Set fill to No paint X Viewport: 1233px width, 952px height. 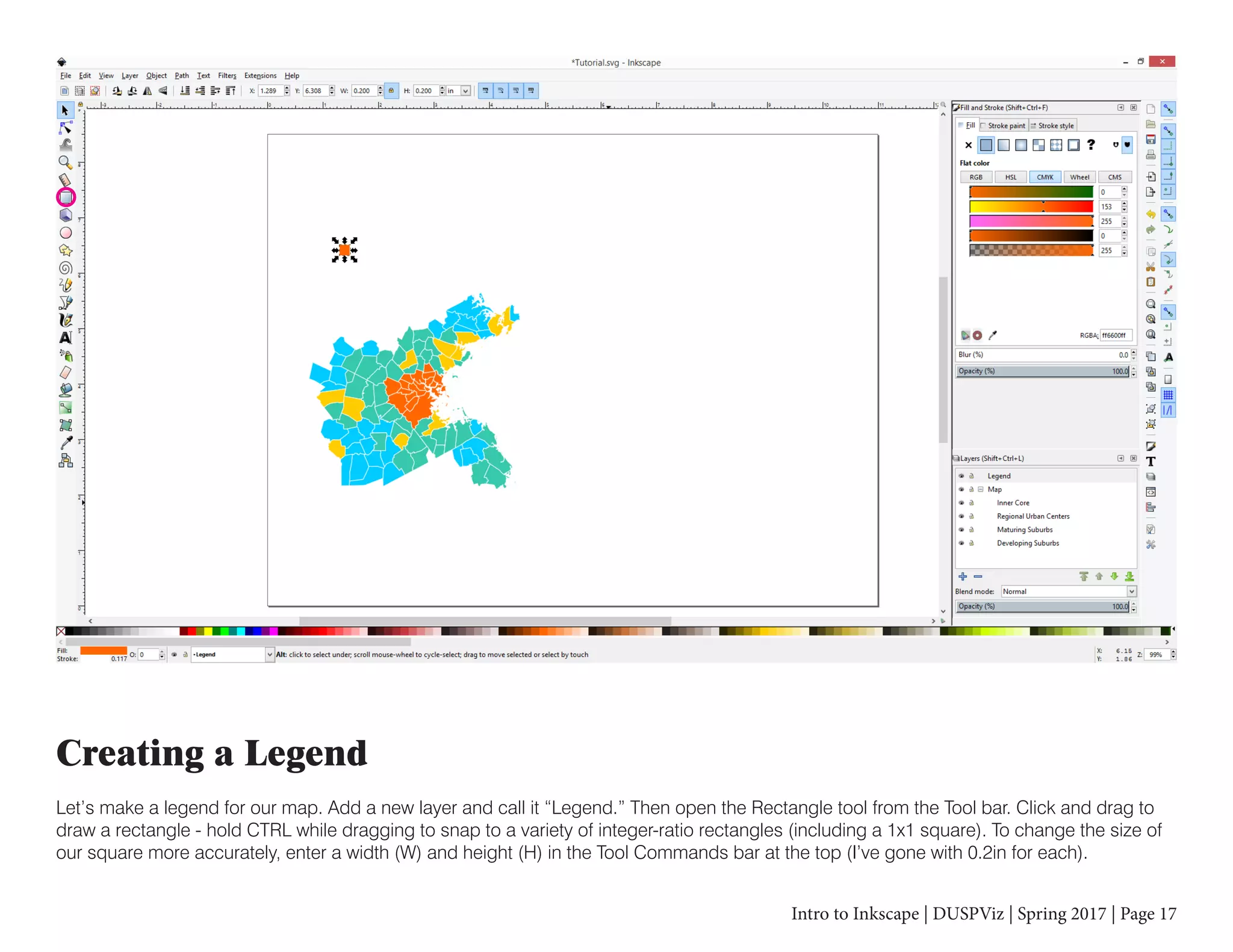pyautogui.click(x=968, y=145)
